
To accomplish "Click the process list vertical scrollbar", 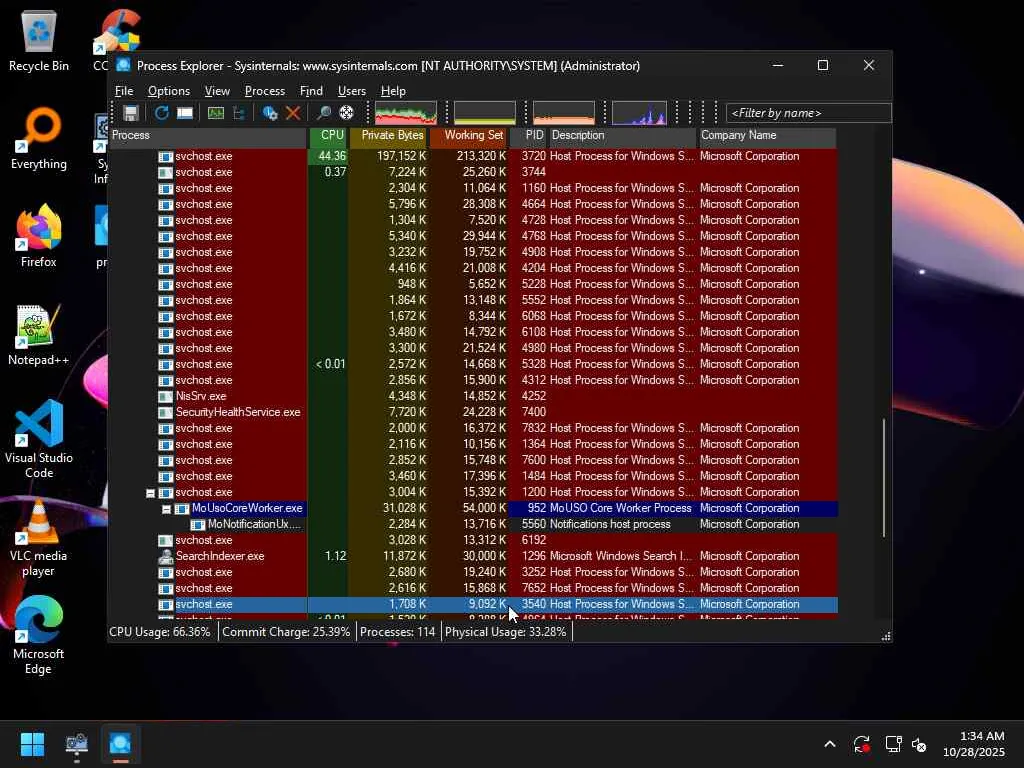I will (x=884, y=478).
